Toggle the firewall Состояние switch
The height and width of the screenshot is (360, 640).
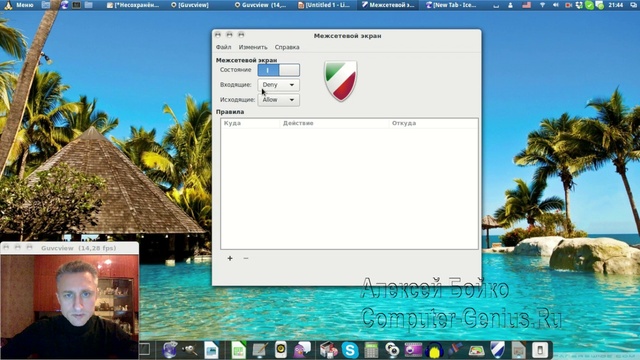coord(279,70)
